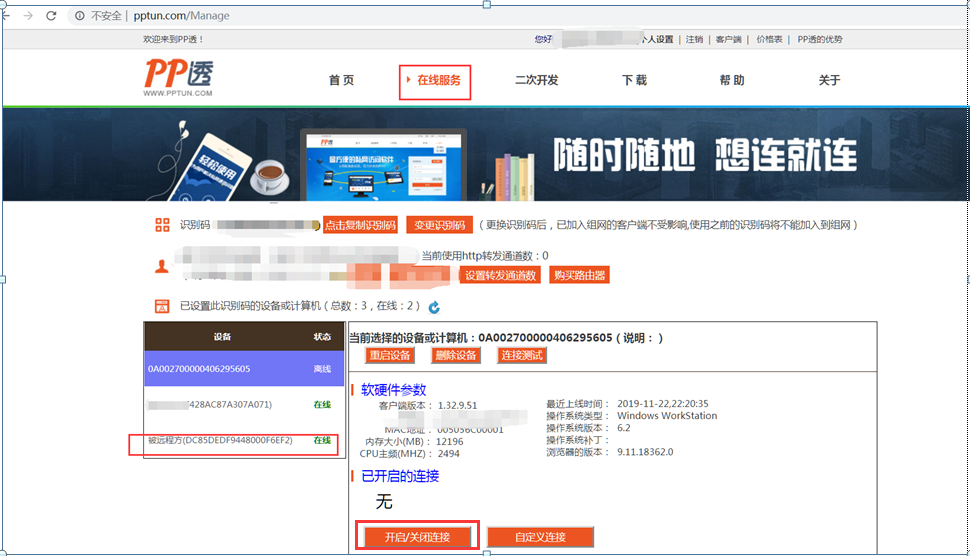The height and width of the screenshot is (556, 970).
Task: Click the PP透 logo
Action: click(178, 77)
